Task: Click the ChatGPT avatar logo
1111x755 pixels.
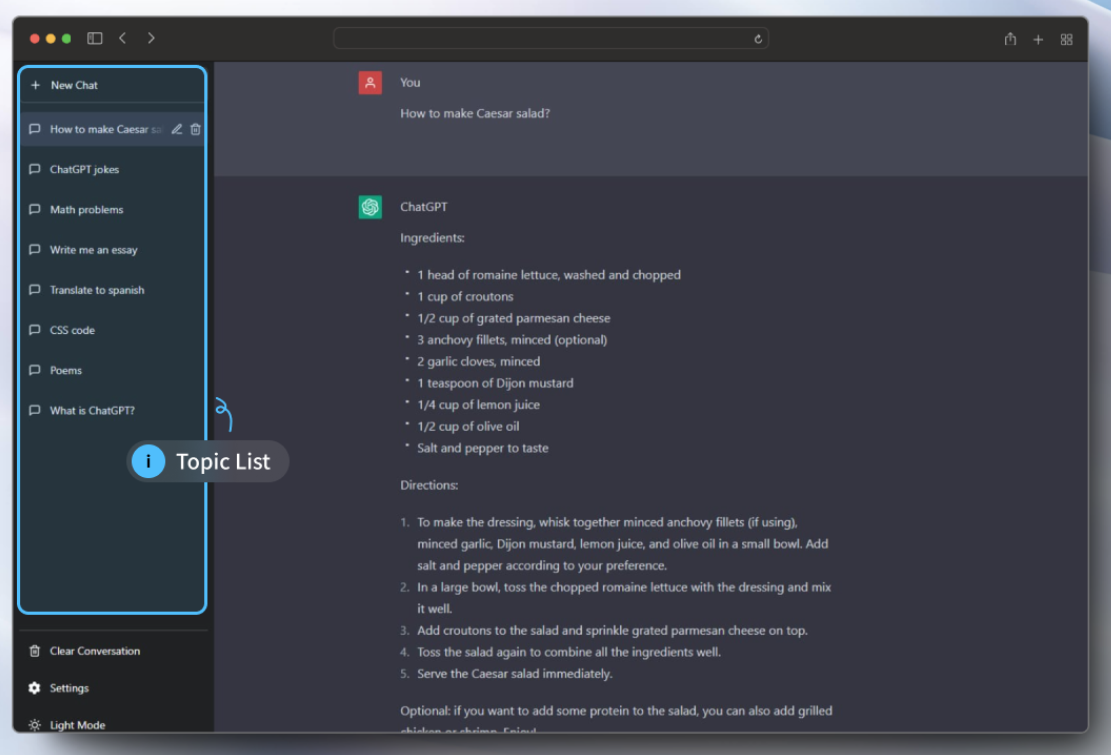Action: pyautogui.click(x=370, y=207)
